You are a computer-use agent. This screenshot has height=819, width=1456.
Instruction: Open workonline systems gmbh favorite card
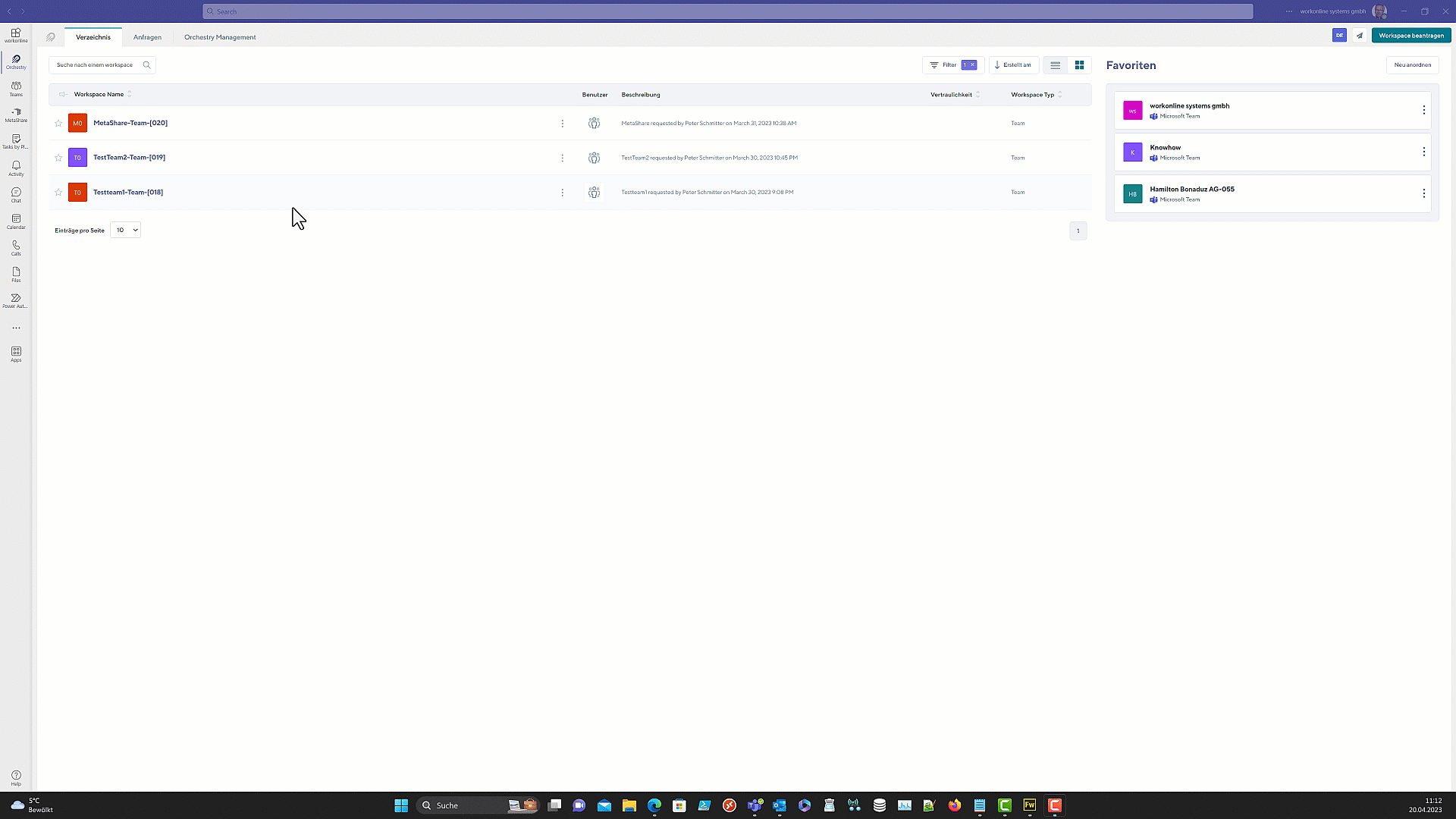(1272, 111)
